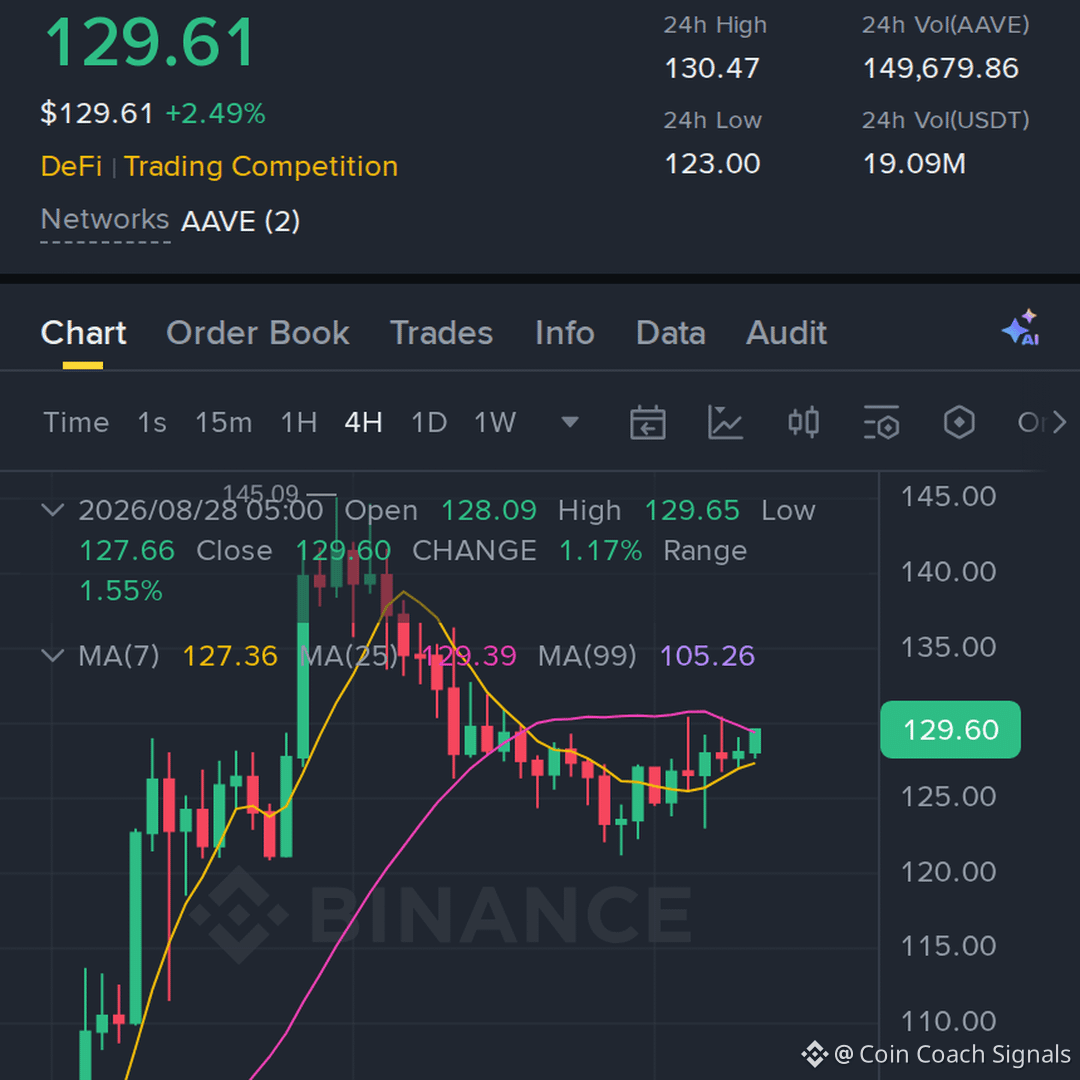Click the 24h High value 130.47
Viewport: 1080px width, 1080px height.
coord(712,68)
